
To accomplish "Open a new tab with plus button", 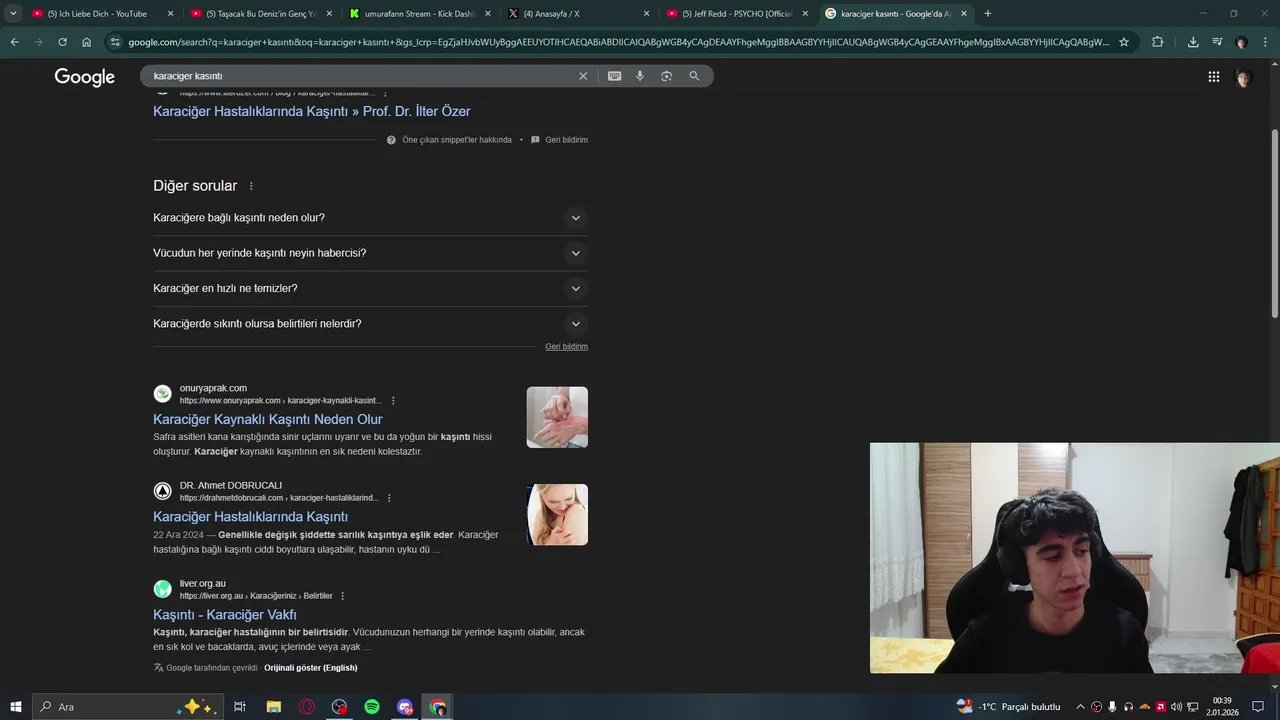I will tap(987, 13).
